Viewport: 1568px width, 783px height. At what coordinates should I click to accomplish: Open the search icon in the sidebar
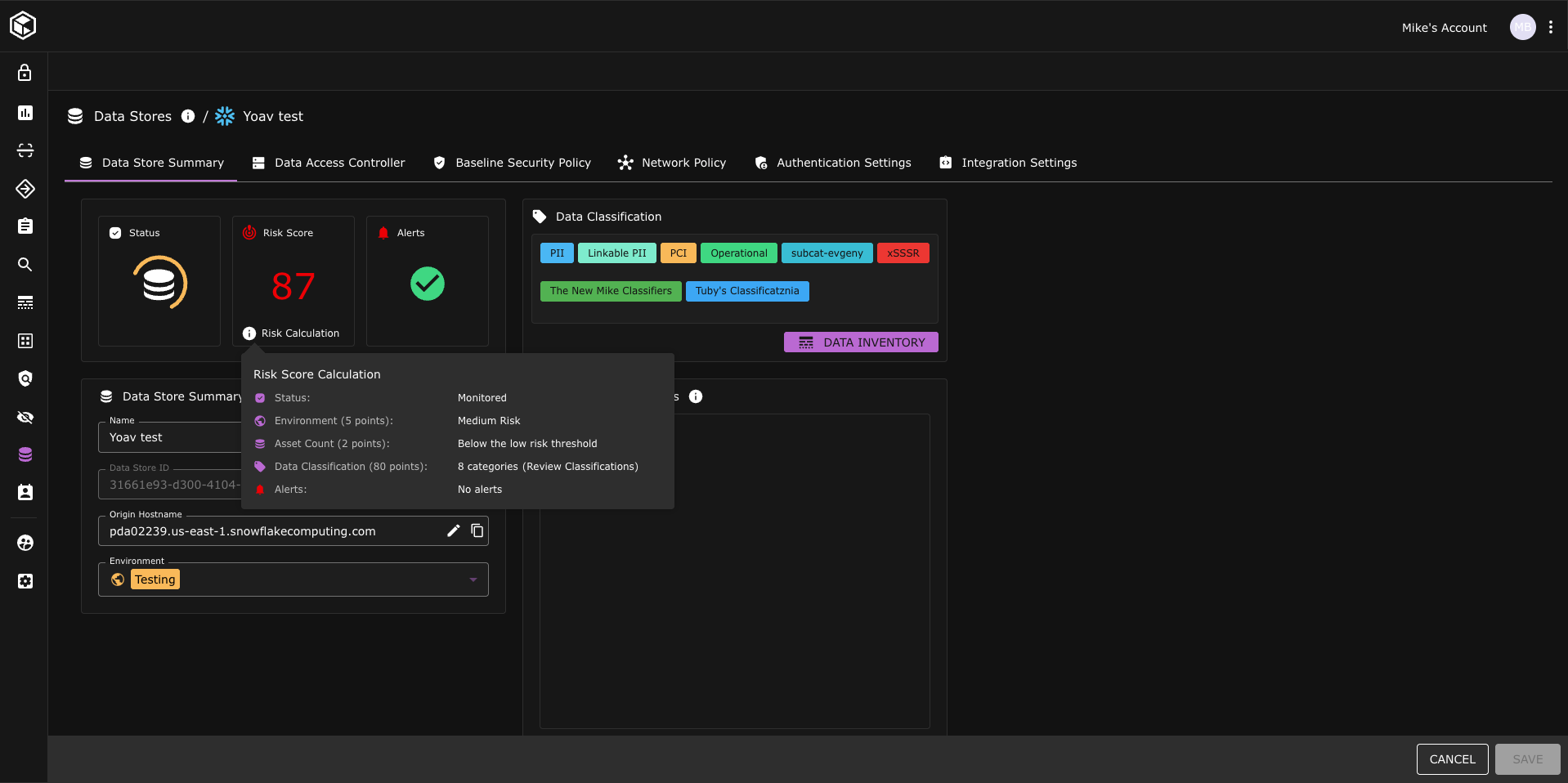25,265
